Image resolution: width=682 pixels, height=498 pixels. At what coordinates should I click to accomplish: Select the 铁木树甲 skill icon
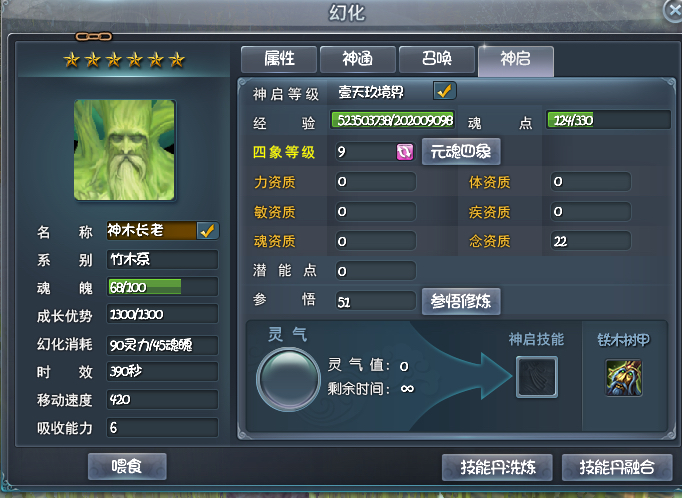[x=624, y=378]
